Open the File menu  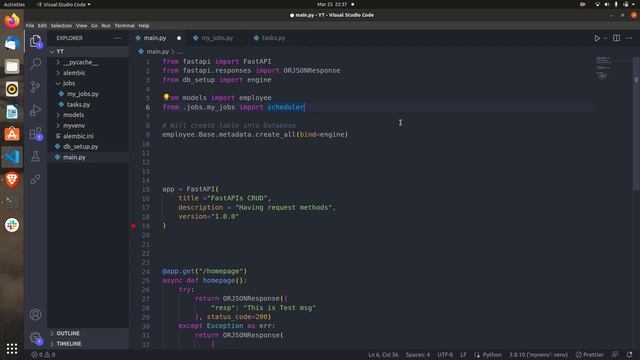[30, 25]
